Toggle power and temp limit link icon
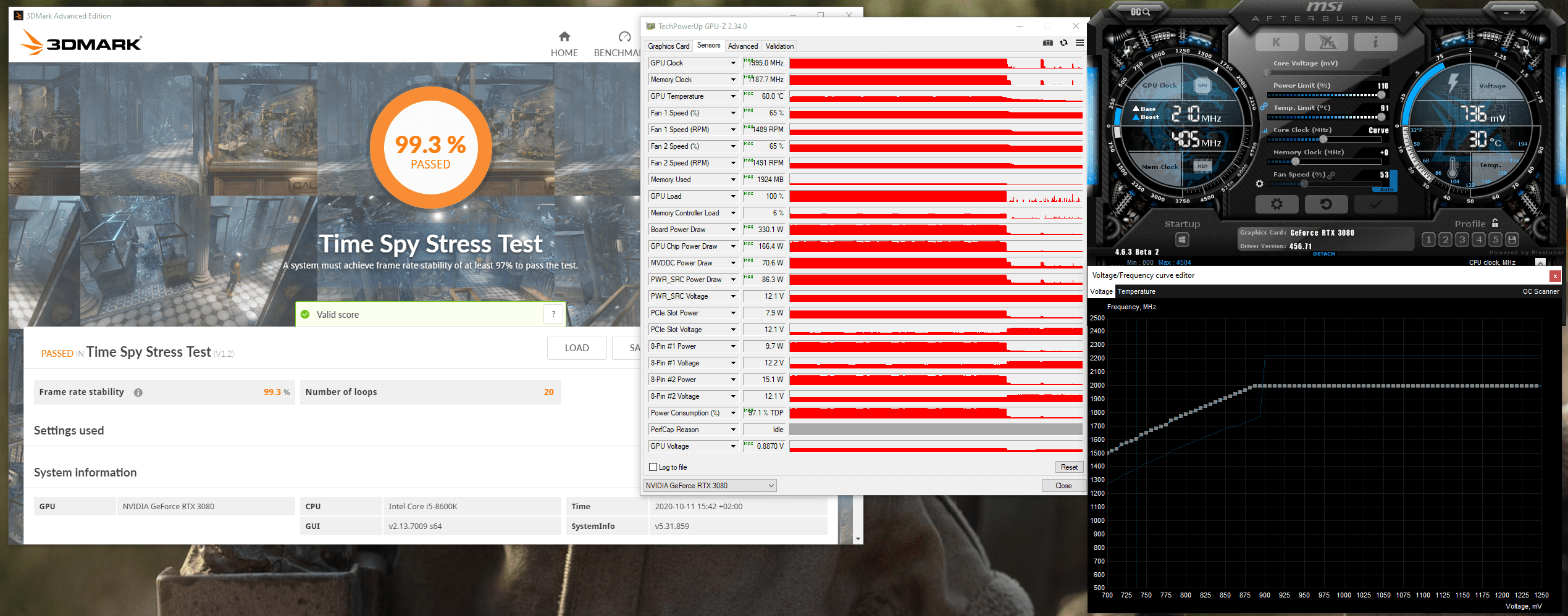Image resolution: width=1568 pixels, height=616 pixels. pos(1264,107)
